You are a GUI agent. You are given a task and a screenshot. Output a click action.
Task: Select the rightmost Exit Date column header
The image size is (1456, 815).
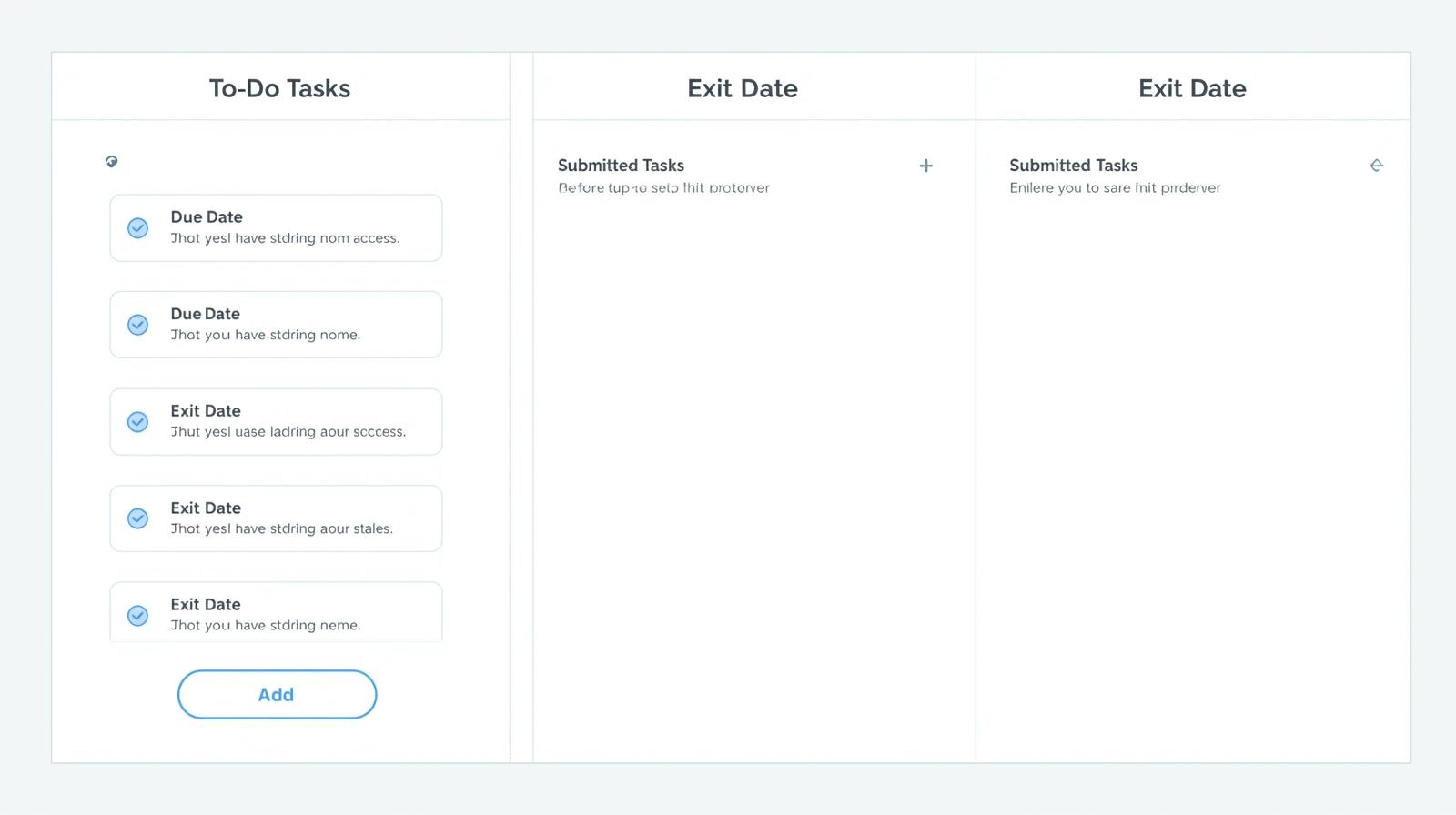[x=1192, y=88]
